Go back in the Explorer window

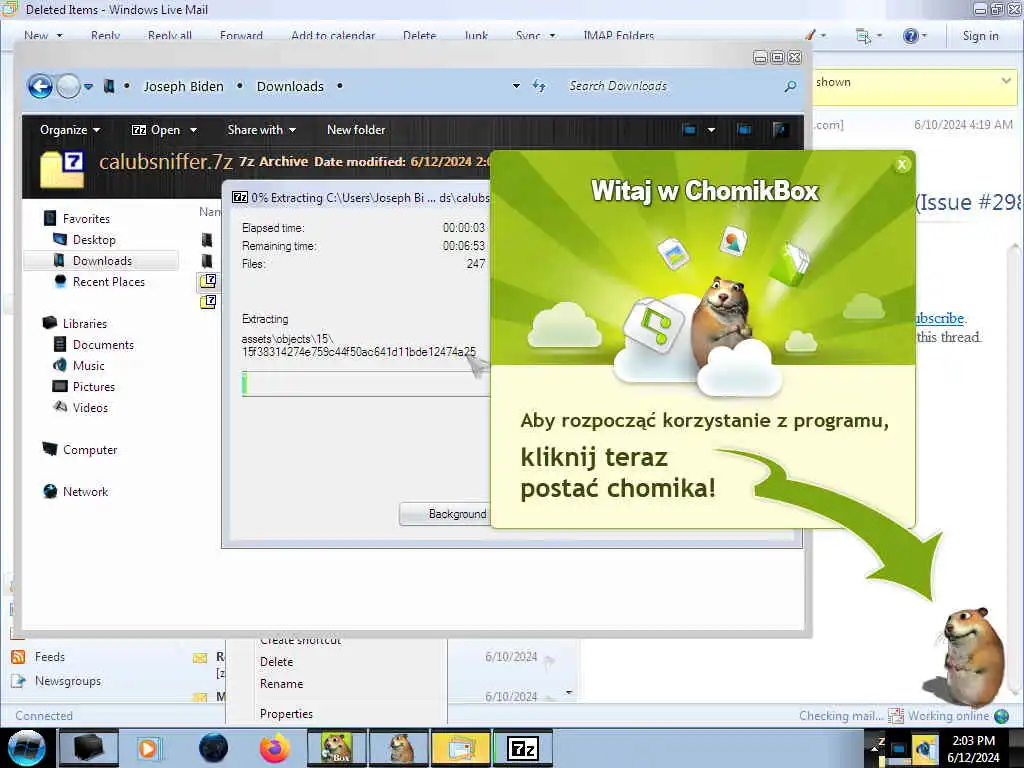click(40, 86)
